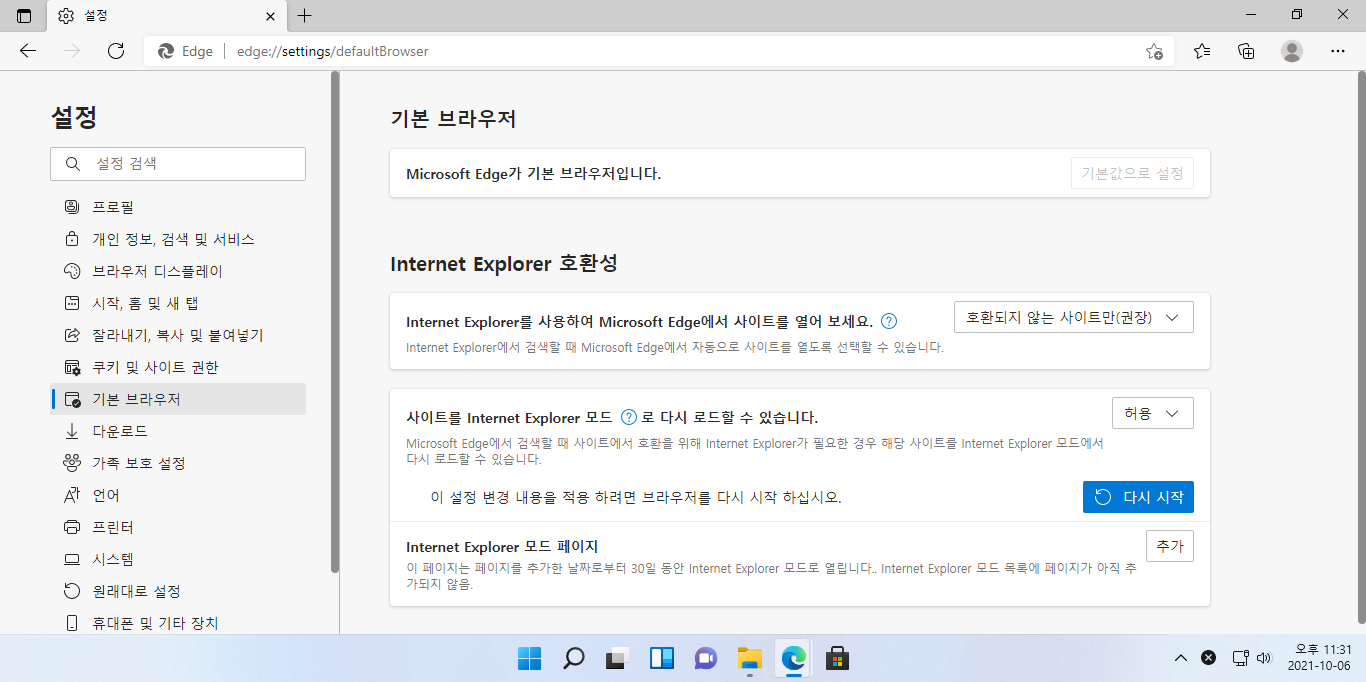The height and width of the screenshot is (682, 1366).
Task: Click the volume speaker tray icon
Action: click(1264, 658)
